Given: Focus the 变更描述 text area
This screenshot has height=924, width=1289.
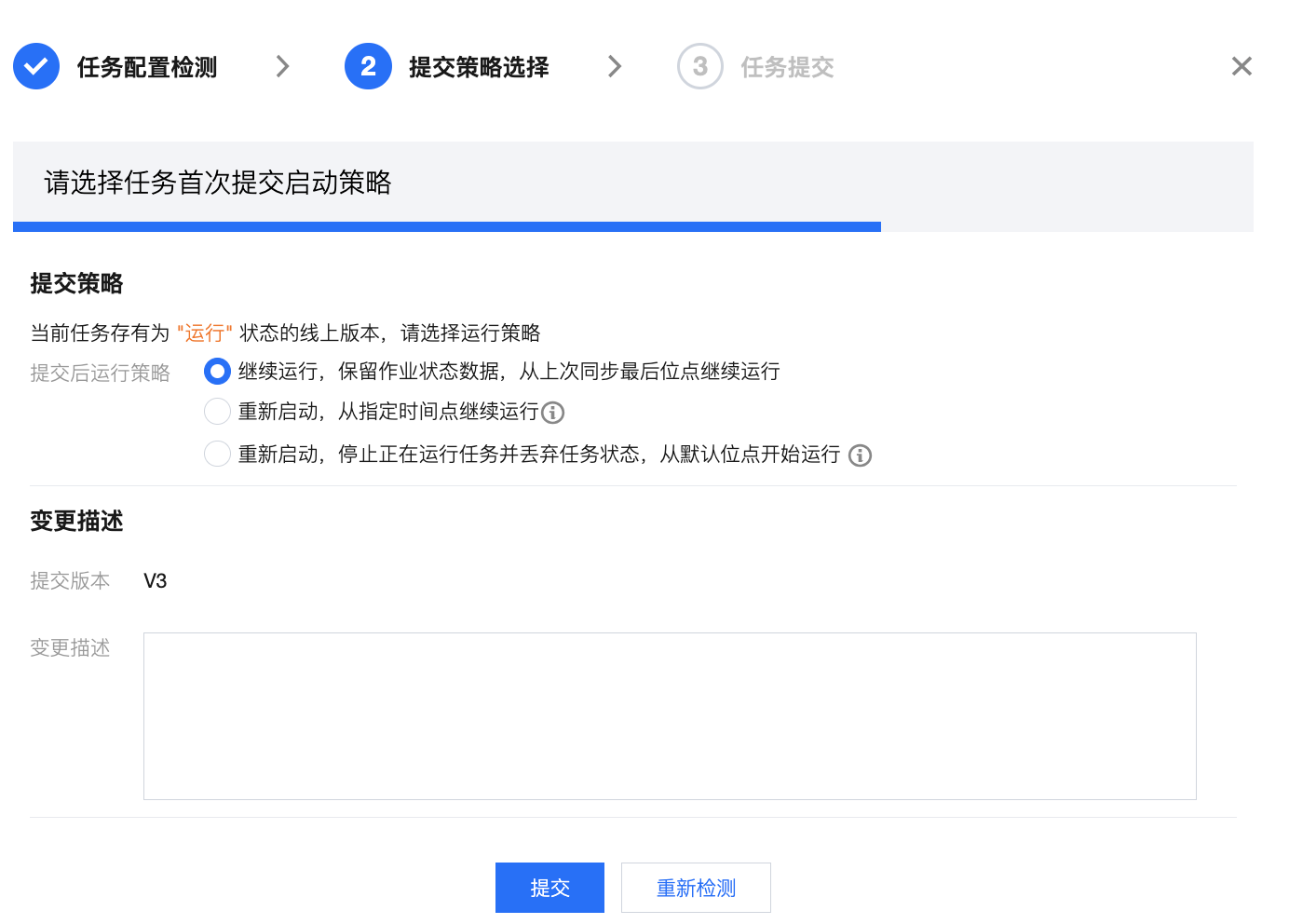Looking at the screenshot, I should (x=670, y=715).
